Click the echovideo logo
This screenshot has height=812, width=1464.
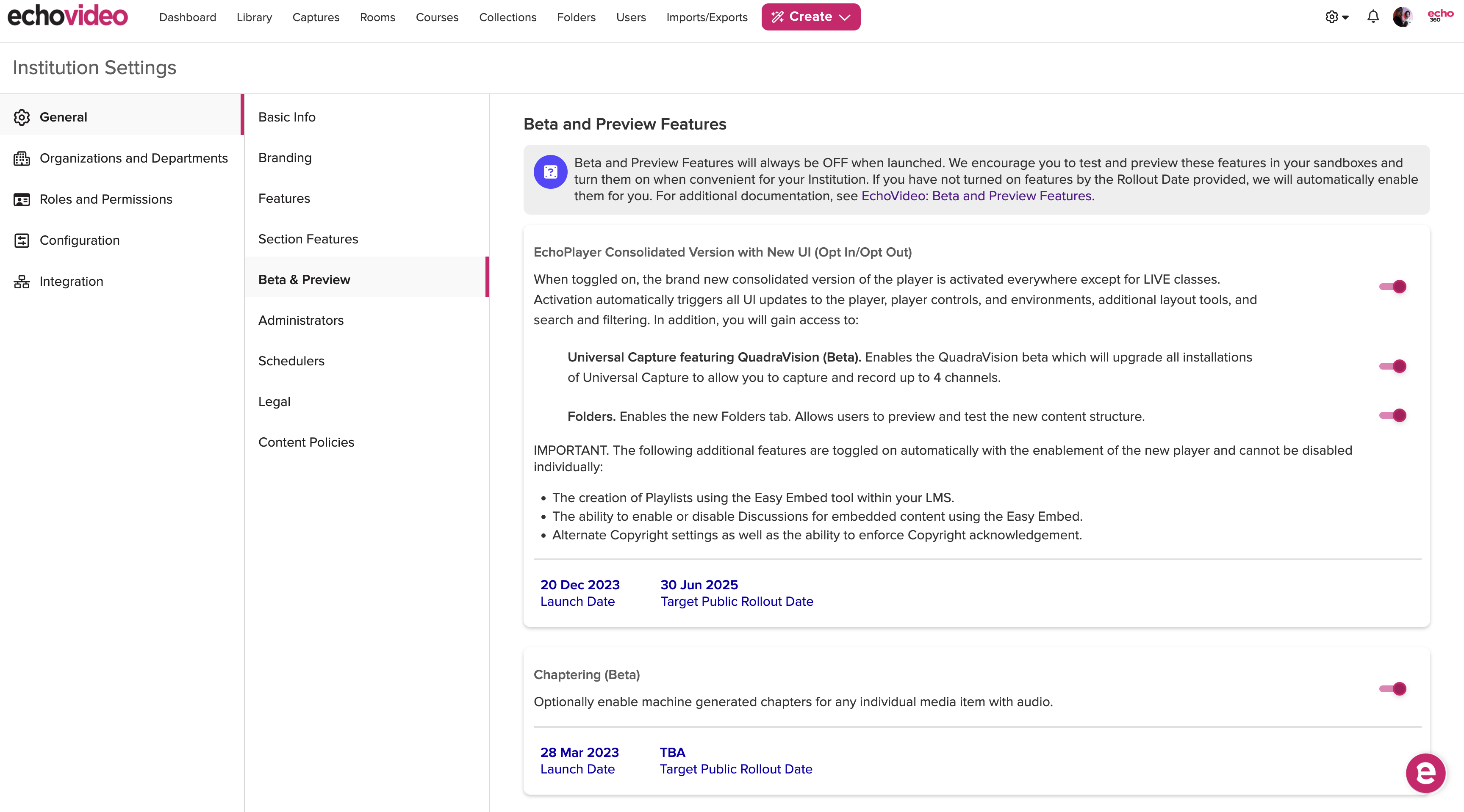68,16
